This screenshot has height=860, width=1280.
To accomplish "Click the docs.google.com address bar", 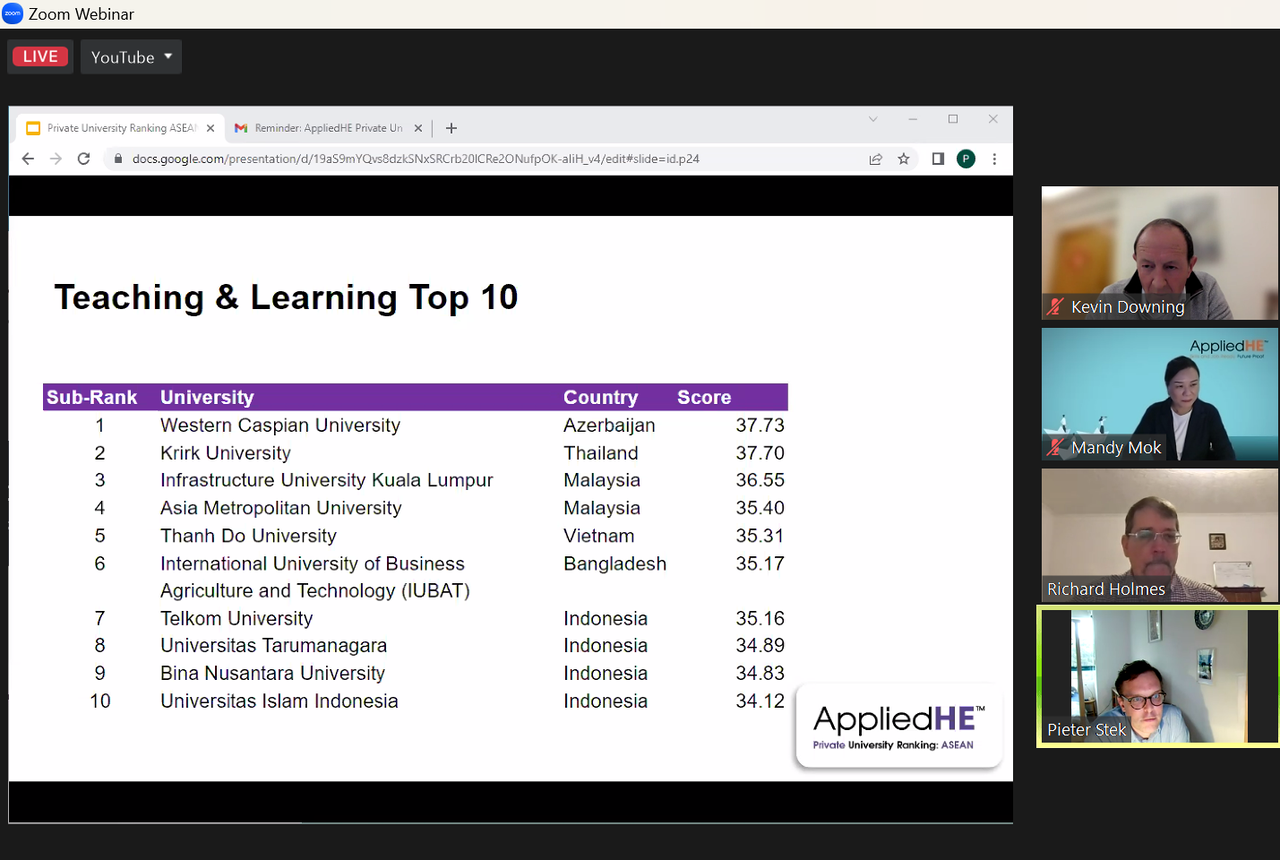I will tap(480, 159).
